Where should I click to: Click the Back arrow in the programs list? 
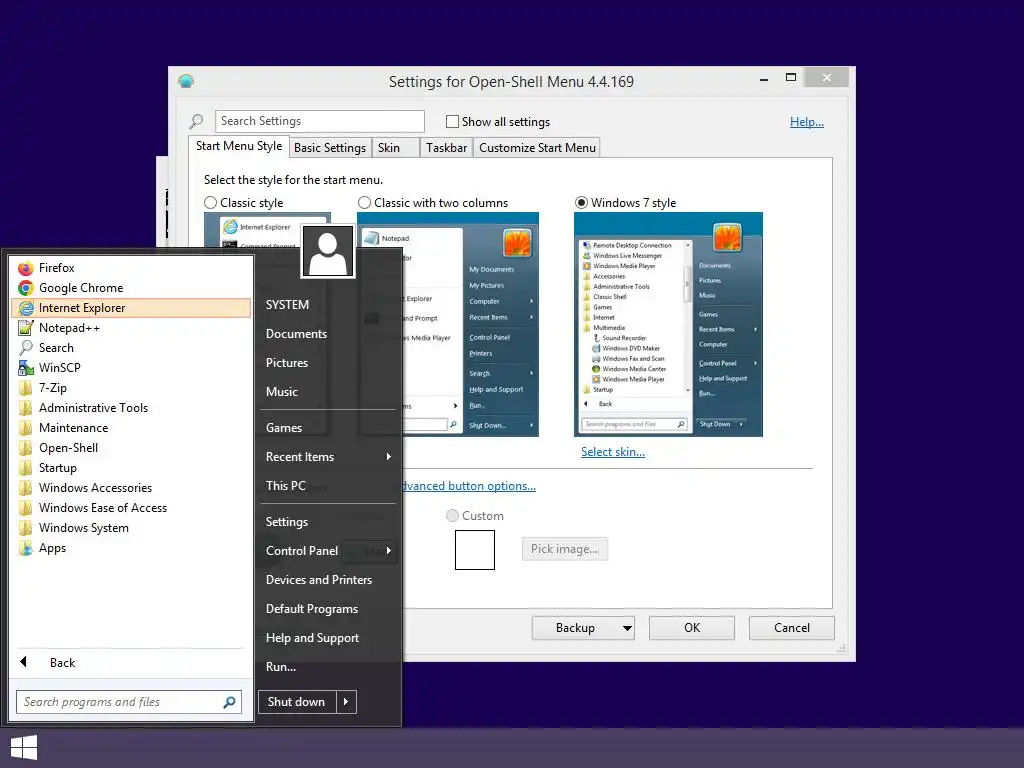24,662
